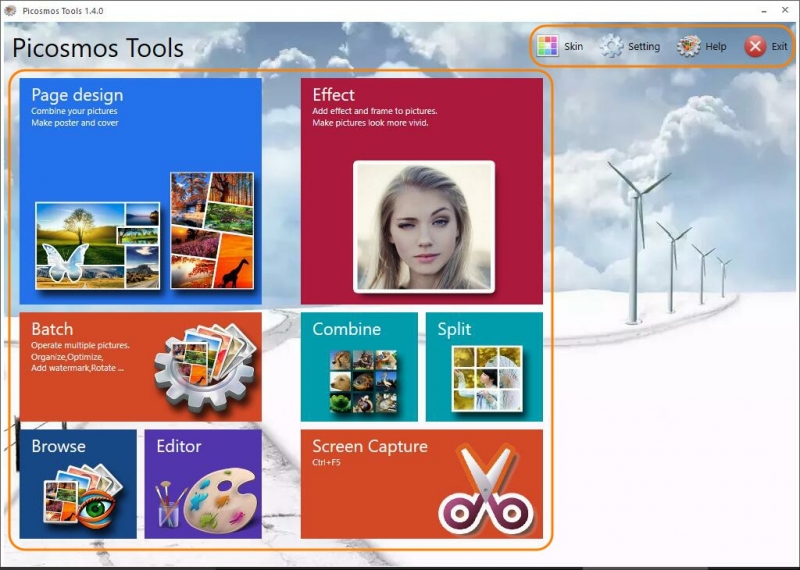Open the Combine title text

pyautogui.click(x=346, y=329)
